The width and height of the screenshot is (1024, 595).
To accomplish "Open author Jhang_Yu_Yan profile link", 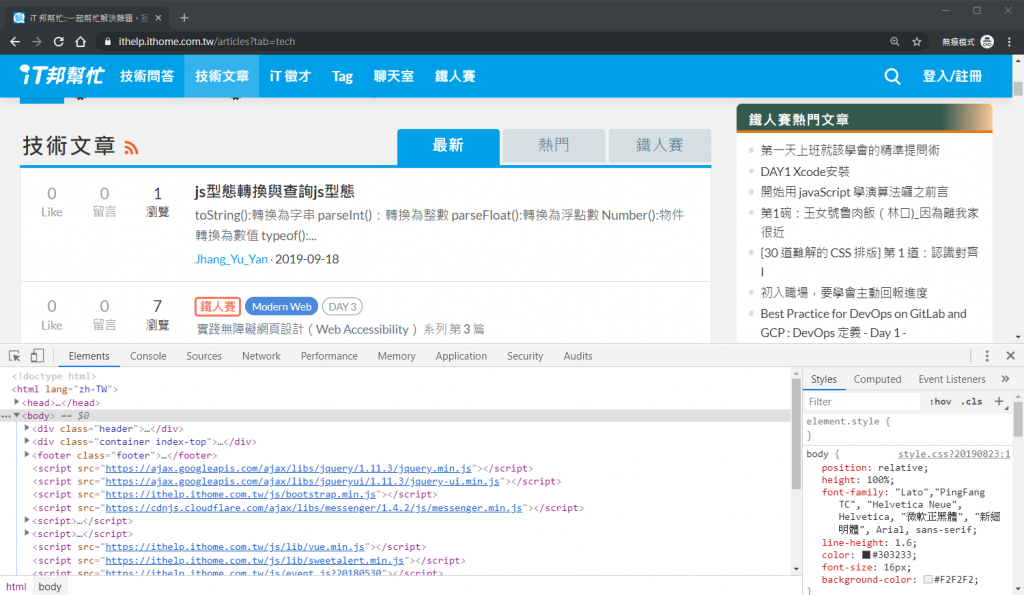I will point(231,259).
